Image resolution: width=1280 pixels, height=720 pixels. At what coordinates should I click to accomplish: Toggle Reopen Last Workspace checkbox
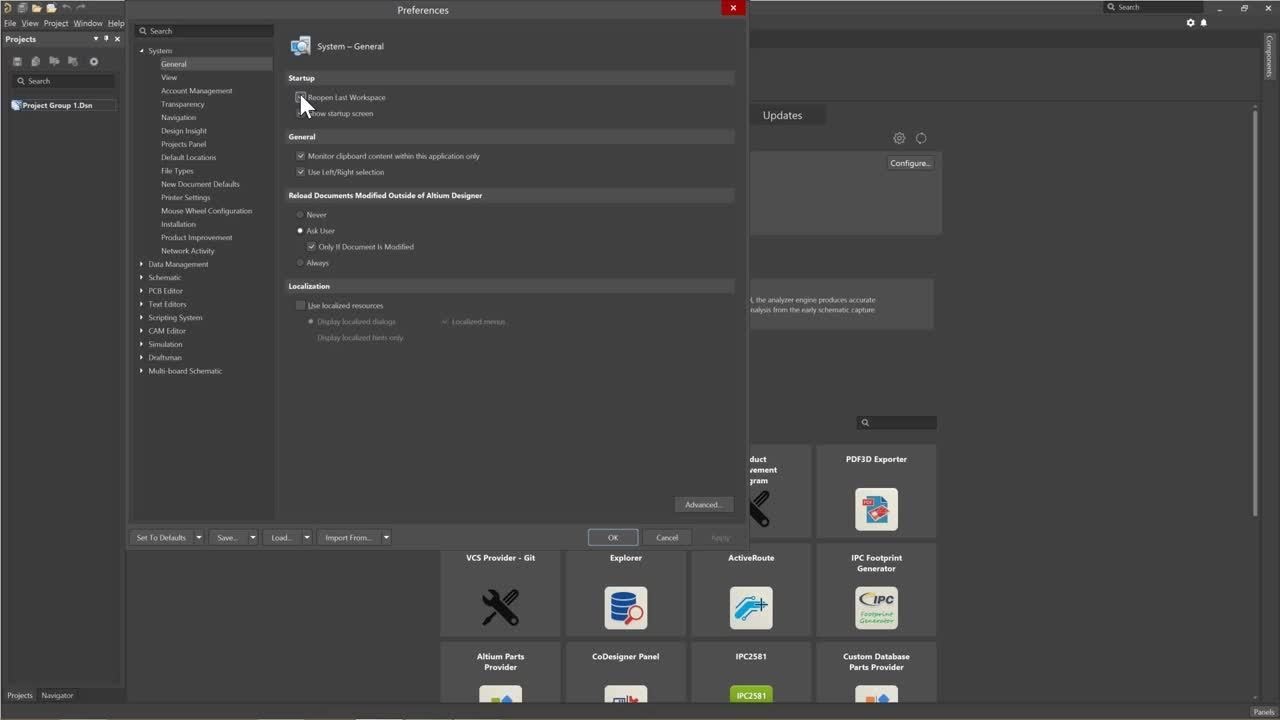tap(300, 97)
